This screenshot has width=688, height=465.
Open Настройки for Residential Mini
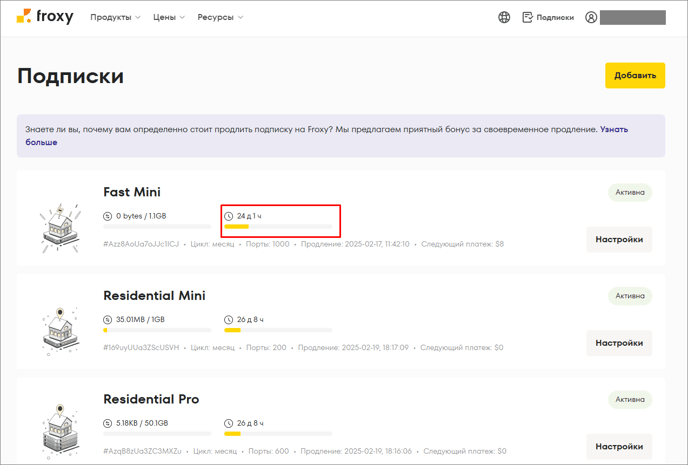click(619, 343)
